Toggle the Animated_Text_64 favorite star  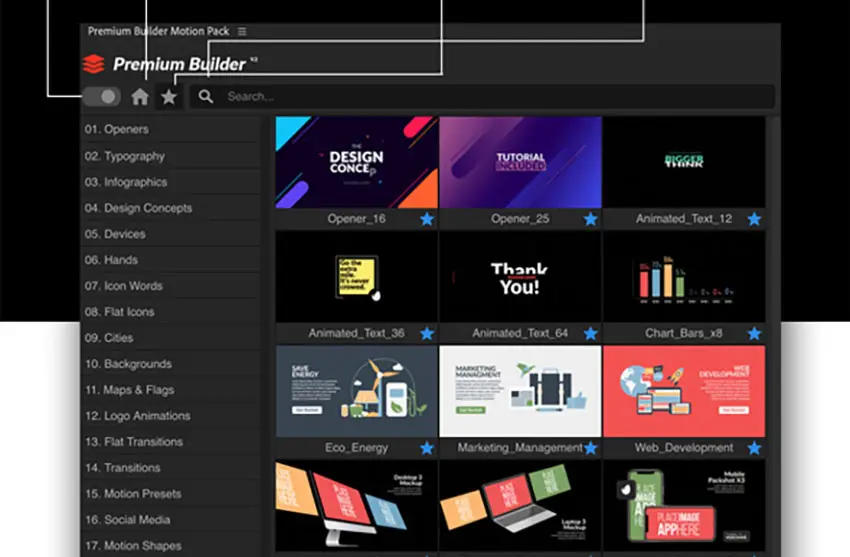(591, 333)
